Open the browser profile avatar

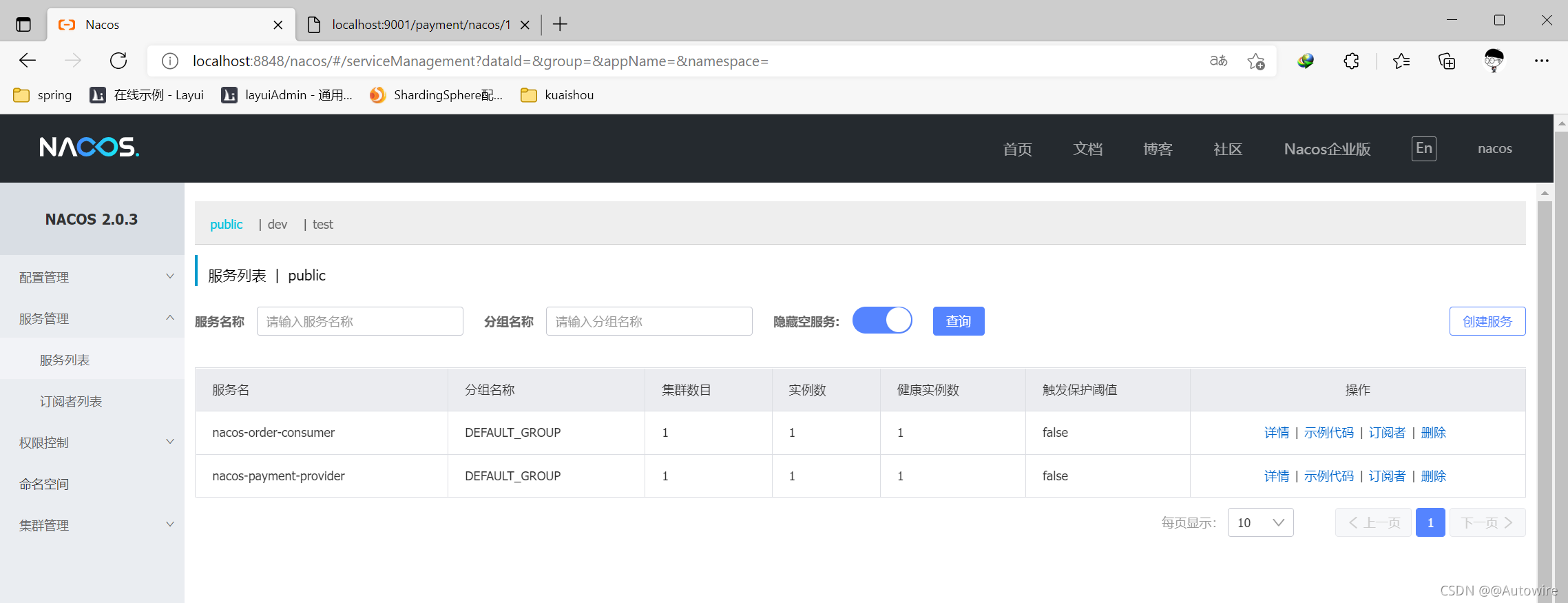[x=1494, y=61]
